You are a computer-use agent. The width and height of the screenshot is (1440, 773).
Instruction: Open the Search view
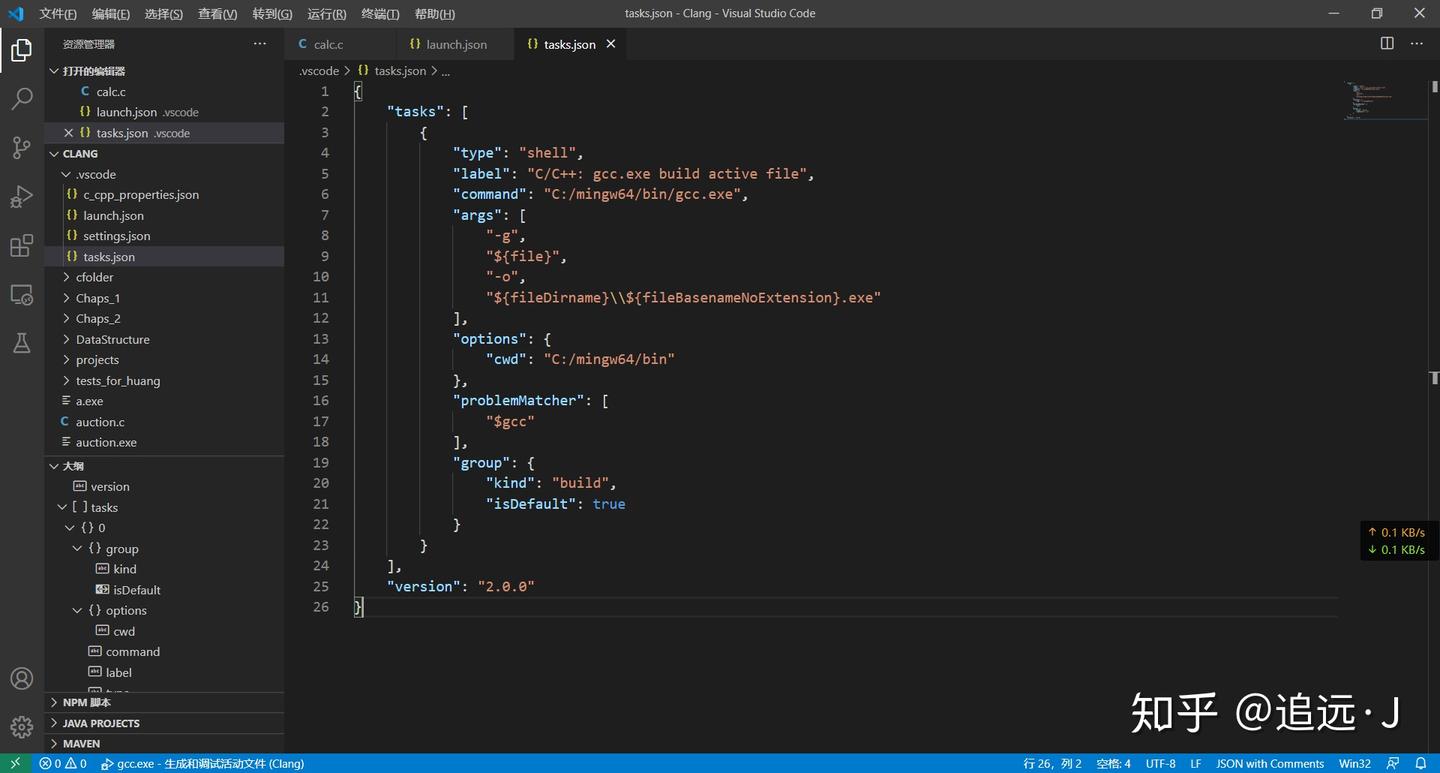coord(21,98)
